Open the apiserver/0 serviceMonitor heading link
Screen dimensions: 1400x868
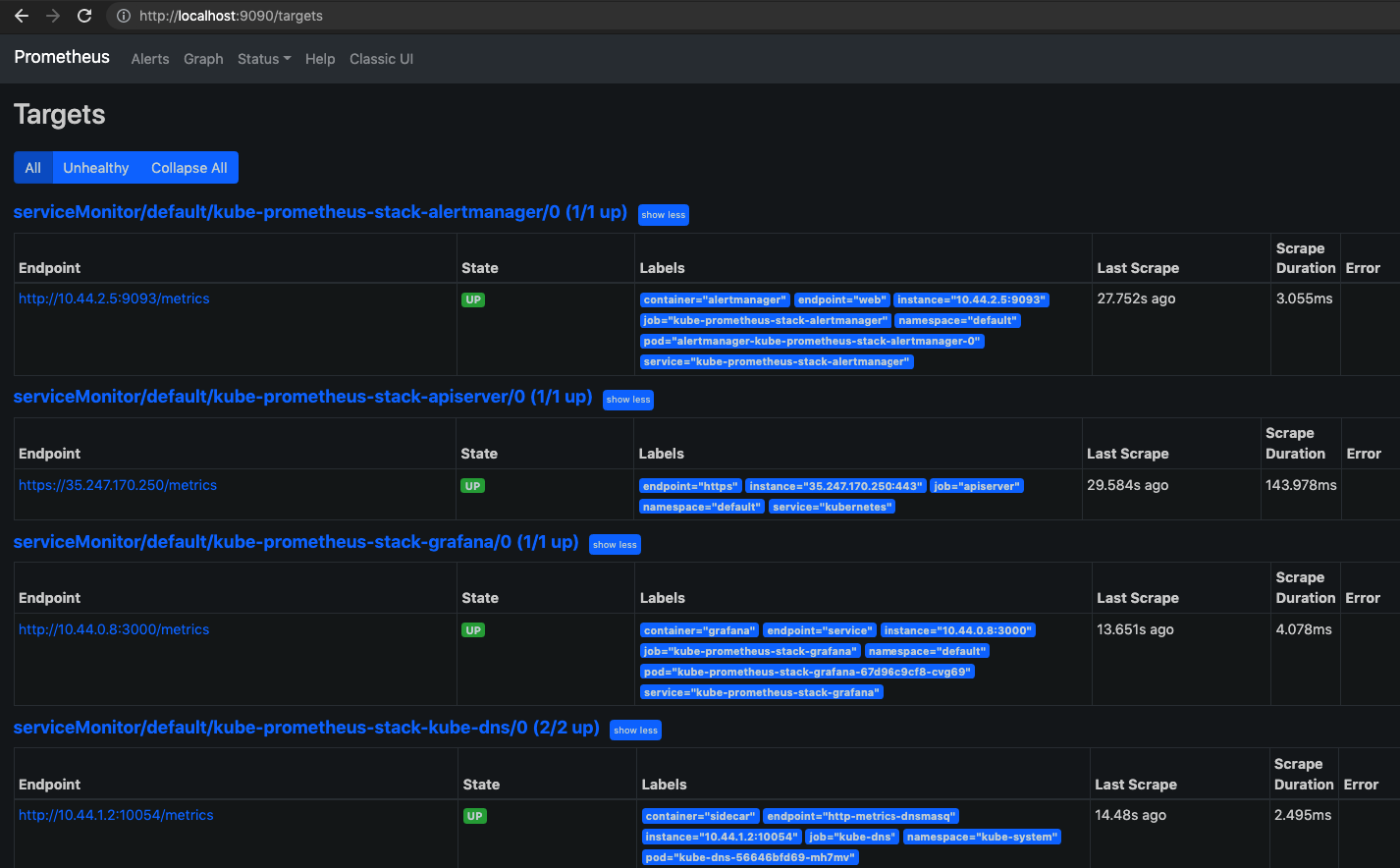click(302, 397)
